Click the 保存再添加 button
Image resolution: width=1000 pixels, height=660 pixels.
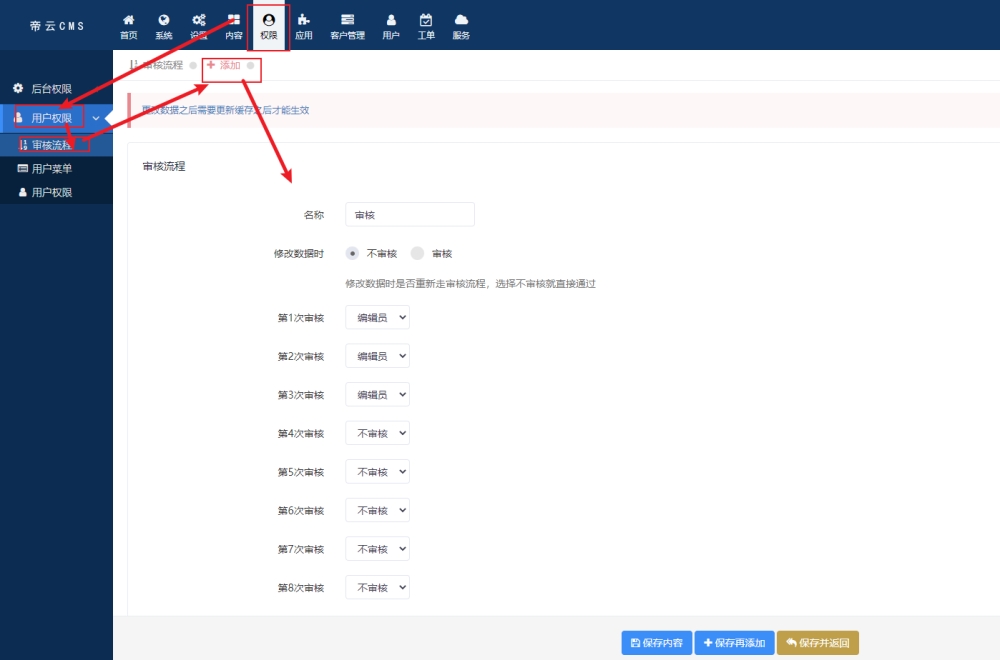pyautogui.click(x=734, y=643)
